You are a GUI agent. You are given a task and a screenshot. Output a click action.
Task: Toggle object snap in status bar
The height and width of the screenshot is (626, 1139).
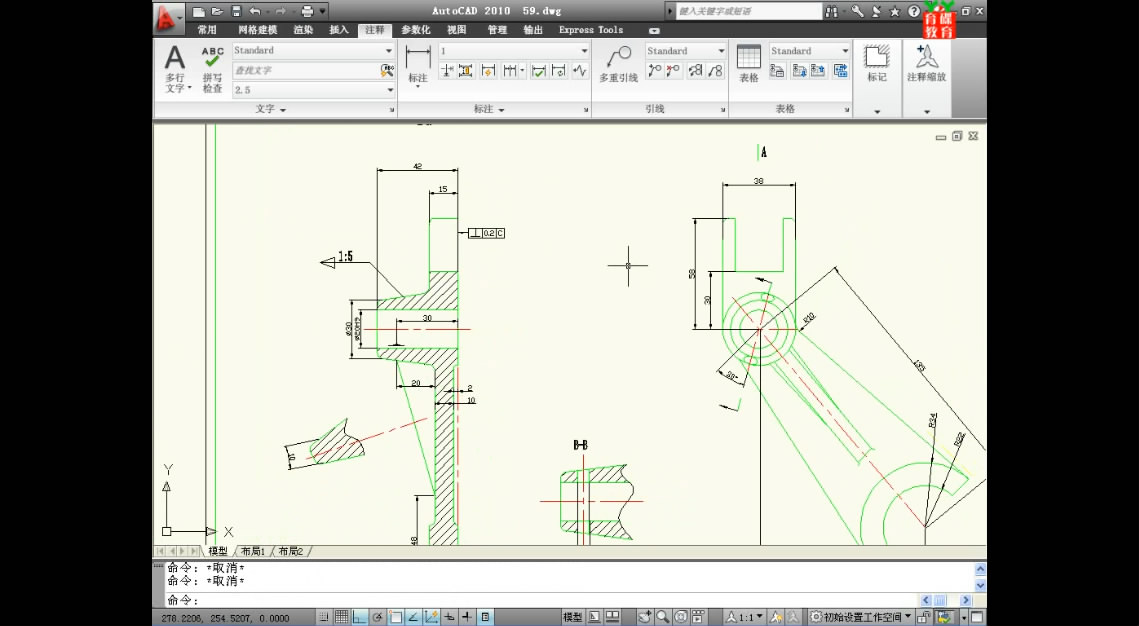(396, 617)
